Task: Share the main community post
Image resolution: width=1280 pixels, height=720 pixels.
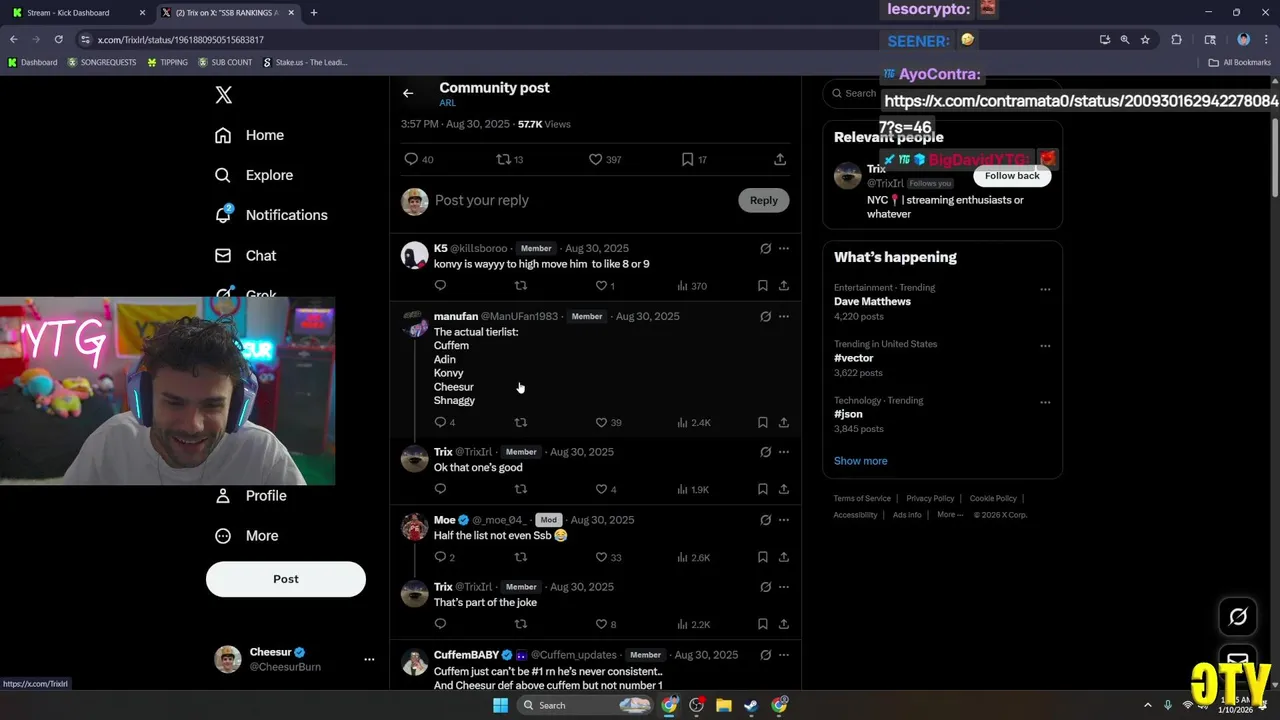Action: pos(780,159)
